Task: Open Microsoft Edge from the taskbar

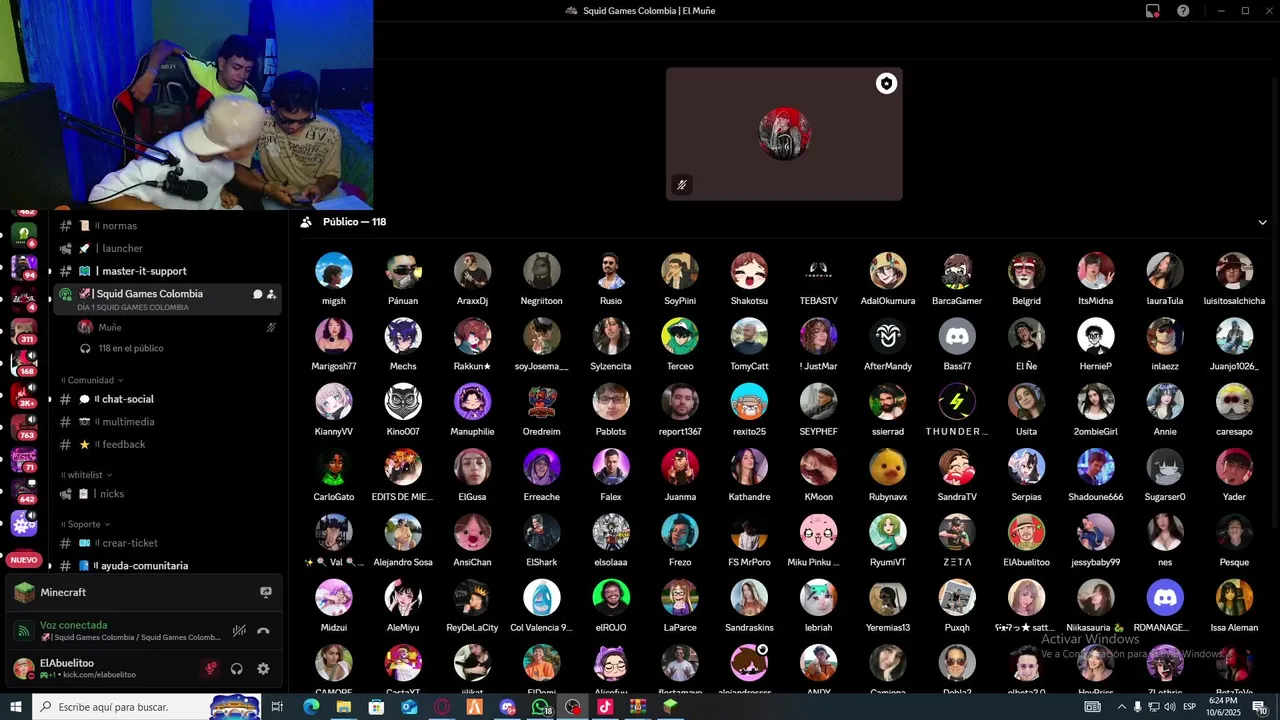Action: [310, 707]
